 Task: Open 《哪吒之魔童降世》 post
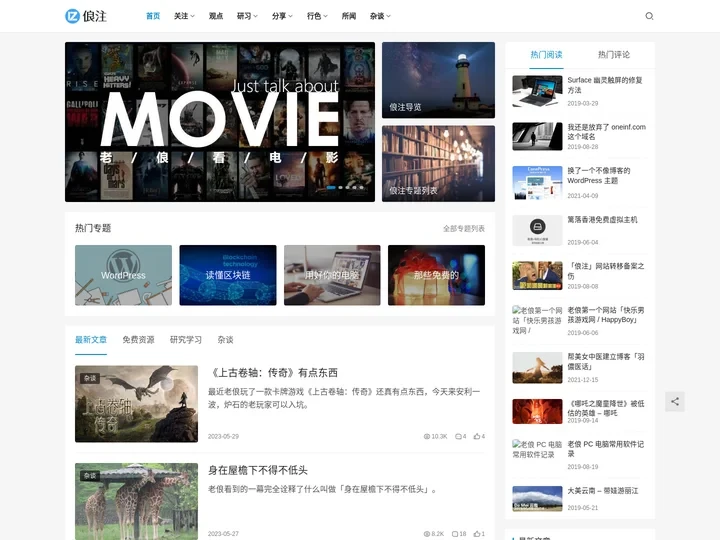(x=606, y=408)
